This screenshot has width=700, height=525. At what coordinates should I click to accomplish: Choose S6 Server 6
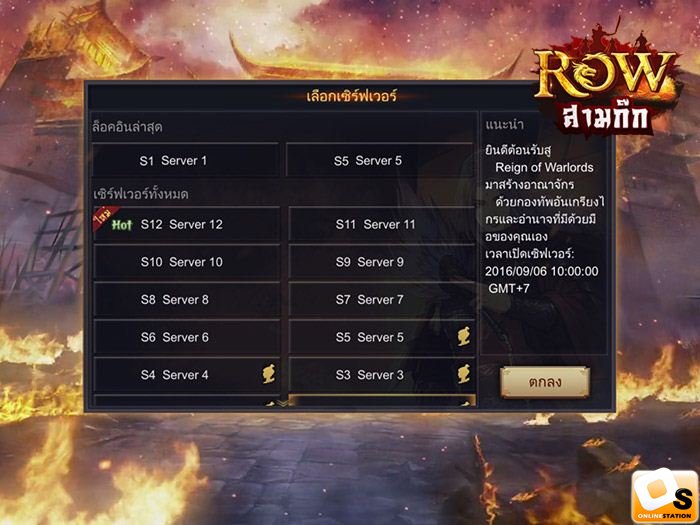point(187,337)
